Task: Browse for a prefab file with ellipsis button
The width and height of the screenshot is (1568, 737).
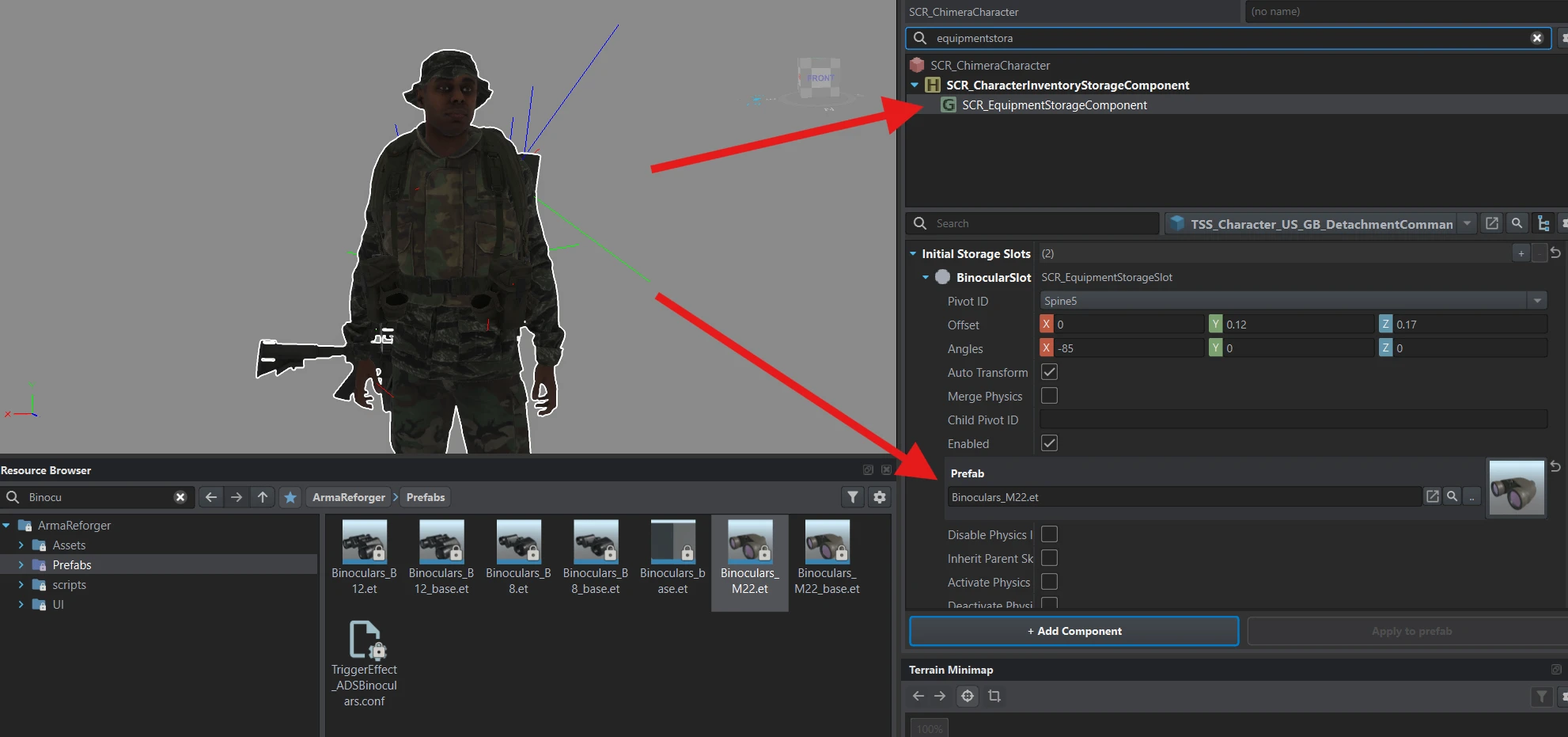Action: coord(1471,496)
